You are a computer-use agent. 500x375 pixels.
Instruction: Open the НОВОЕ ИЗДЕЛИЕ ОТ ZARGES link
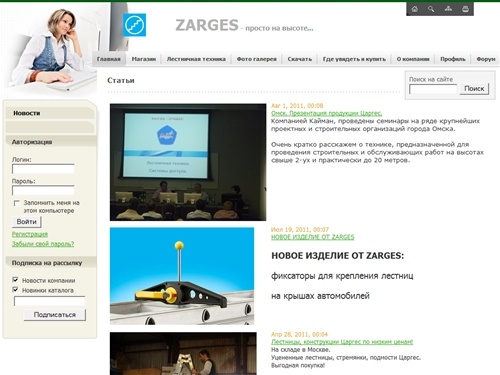[x=313, y=237]
